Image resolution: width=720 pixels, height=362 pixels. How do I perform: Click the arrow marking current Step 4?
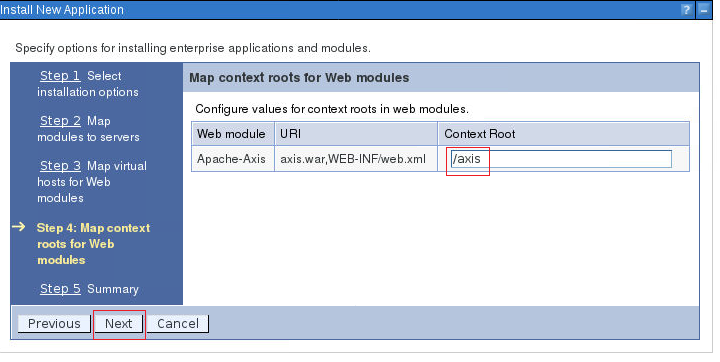[x=19, y=226]
